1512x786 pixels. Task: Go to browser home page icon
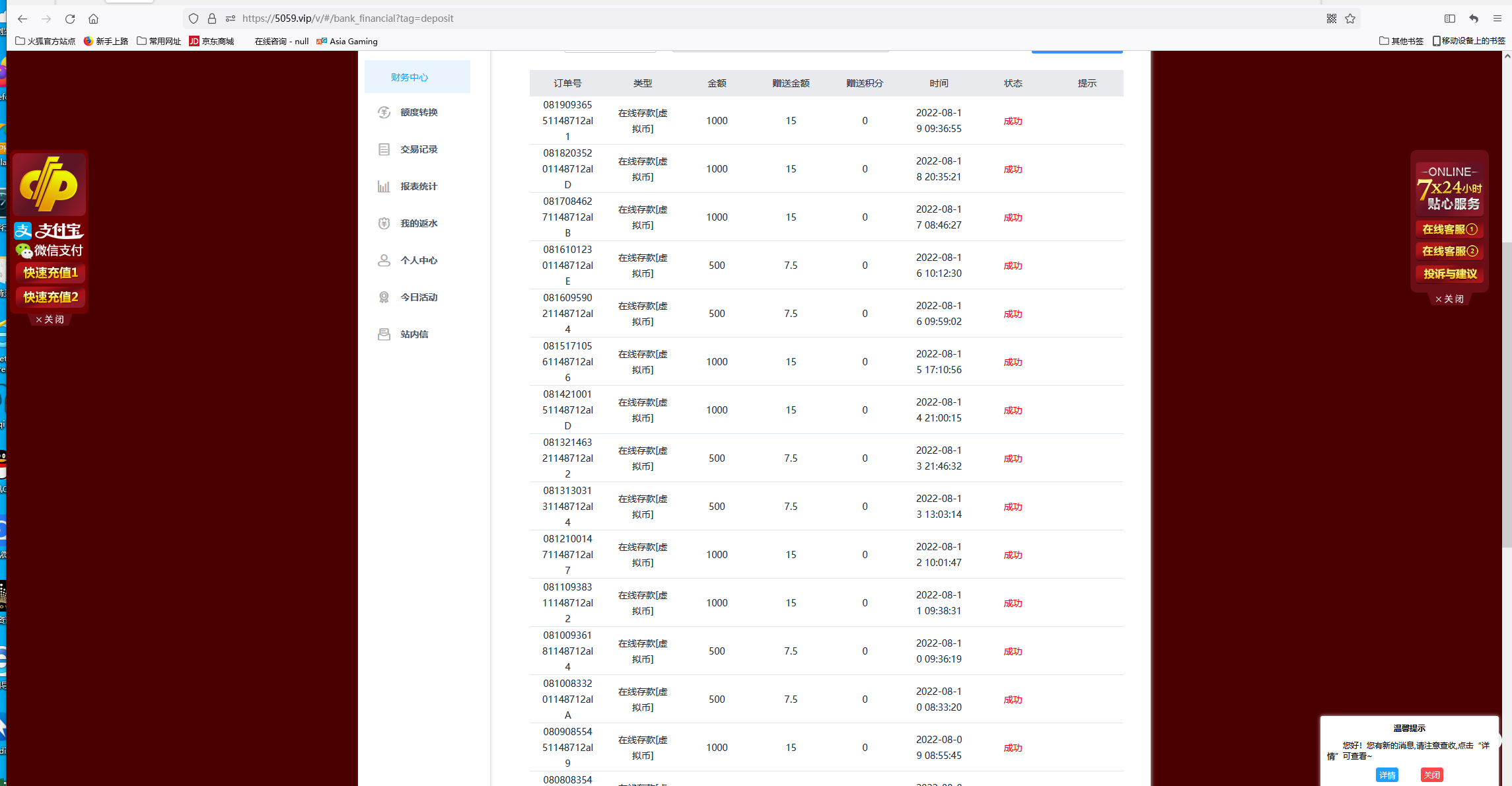93,18
